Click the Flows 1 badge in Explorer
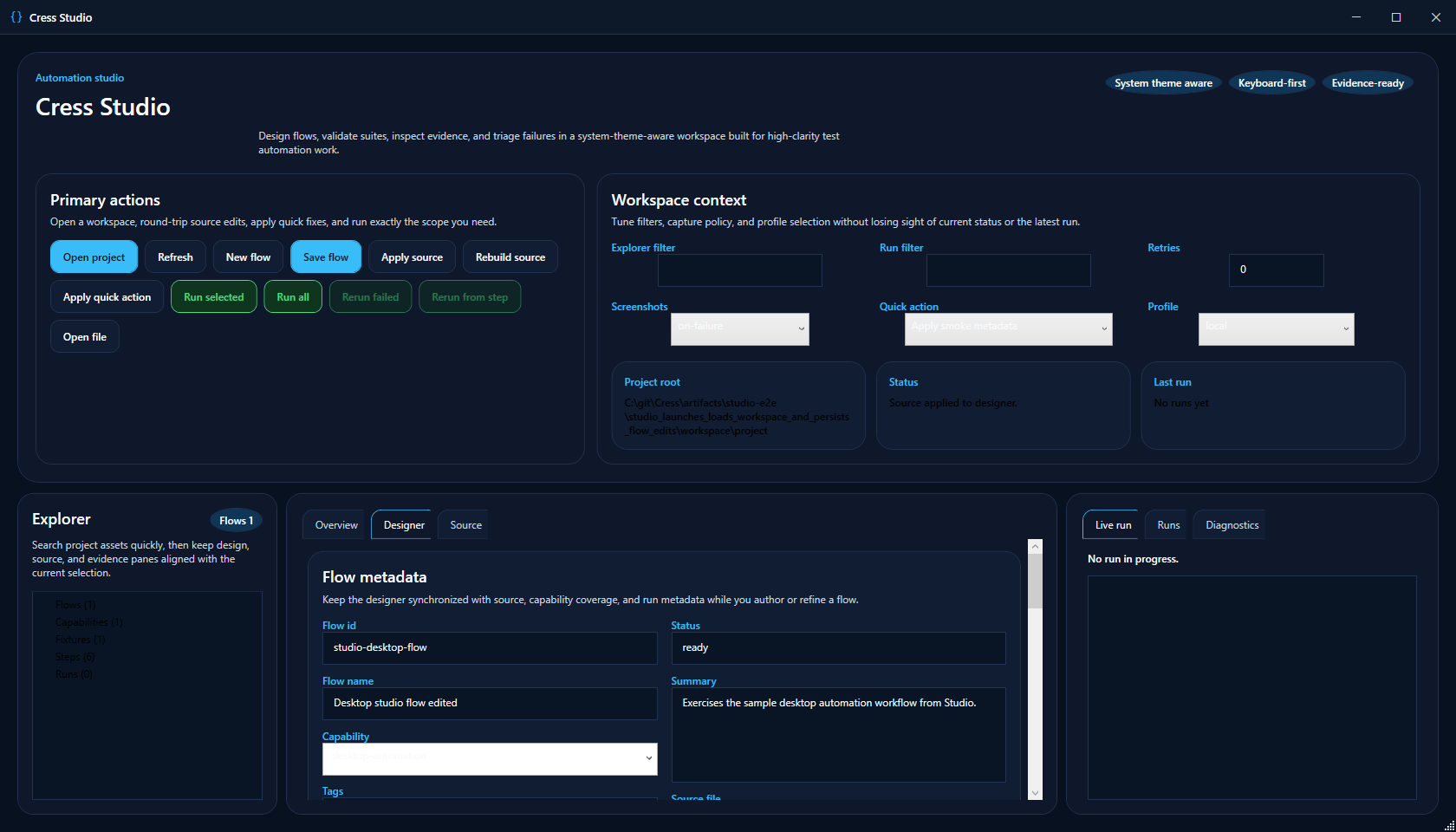 point(236,521)
